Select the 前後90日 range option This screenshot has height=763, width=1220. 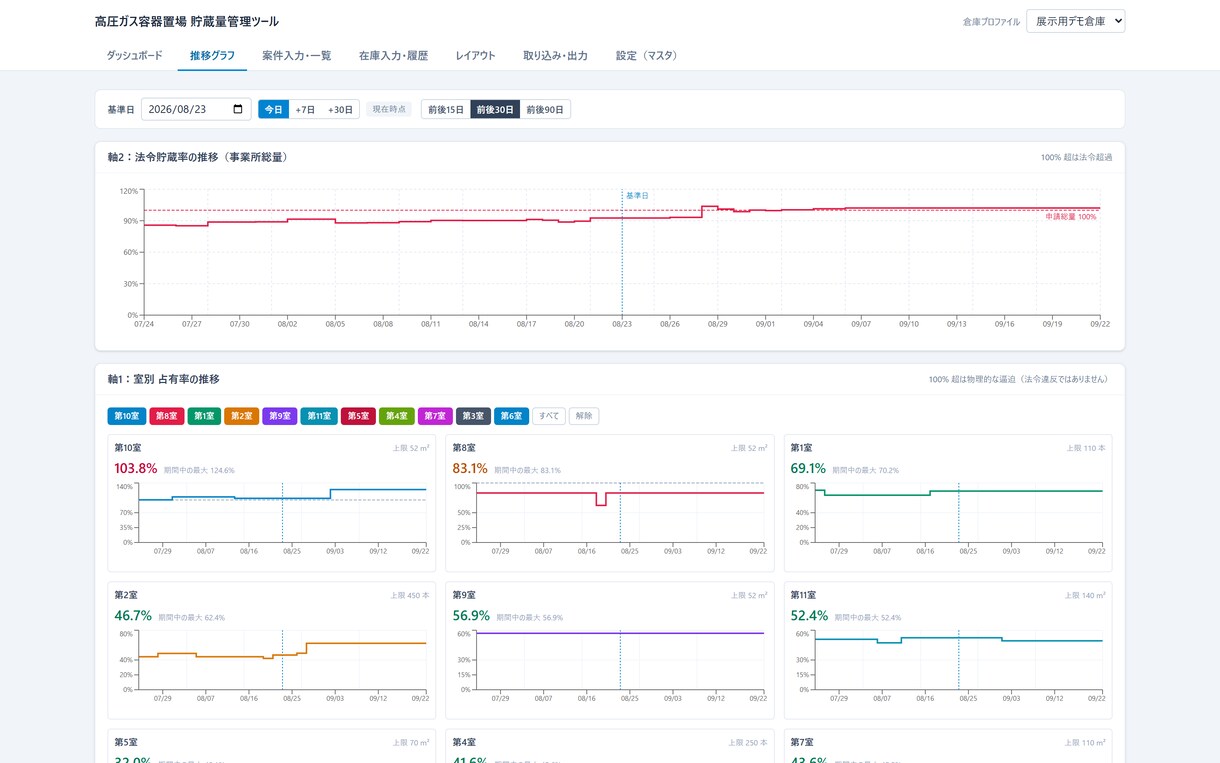click(x=545, y=110)
